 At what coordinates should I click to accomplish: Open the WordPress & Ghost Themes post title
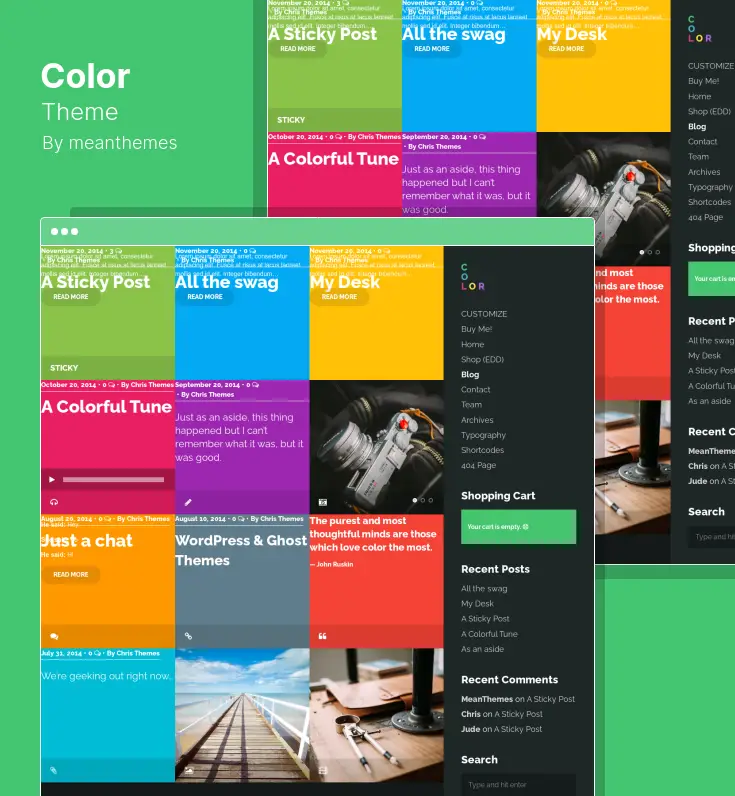tap(241, 550)
